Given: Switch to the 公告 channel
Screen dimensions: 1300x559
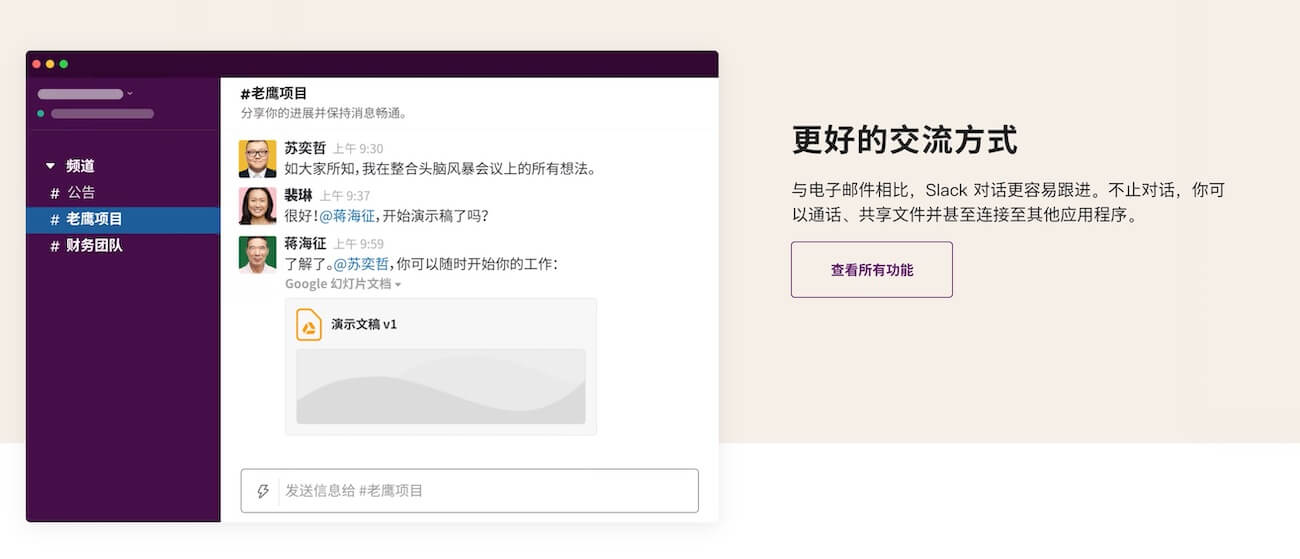Looking at the screenshot, I should pyautogui.click(x=81, y=193).
